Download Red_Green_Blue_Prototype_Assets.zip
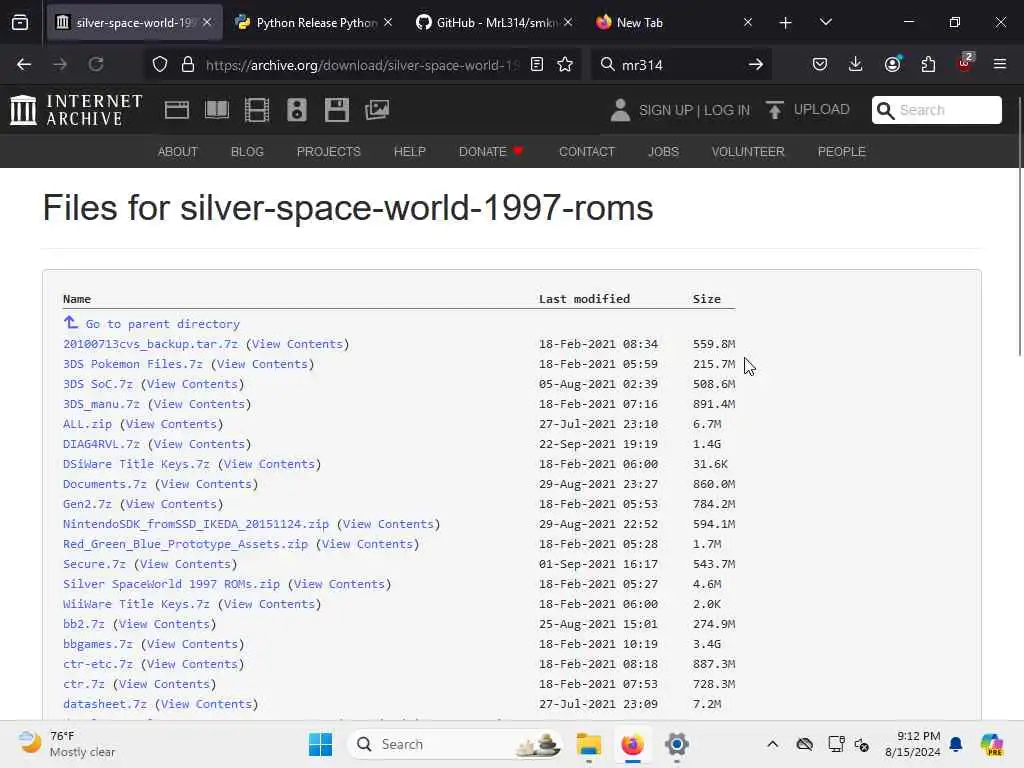This screenshot has width=1024, height=768. 185,544
